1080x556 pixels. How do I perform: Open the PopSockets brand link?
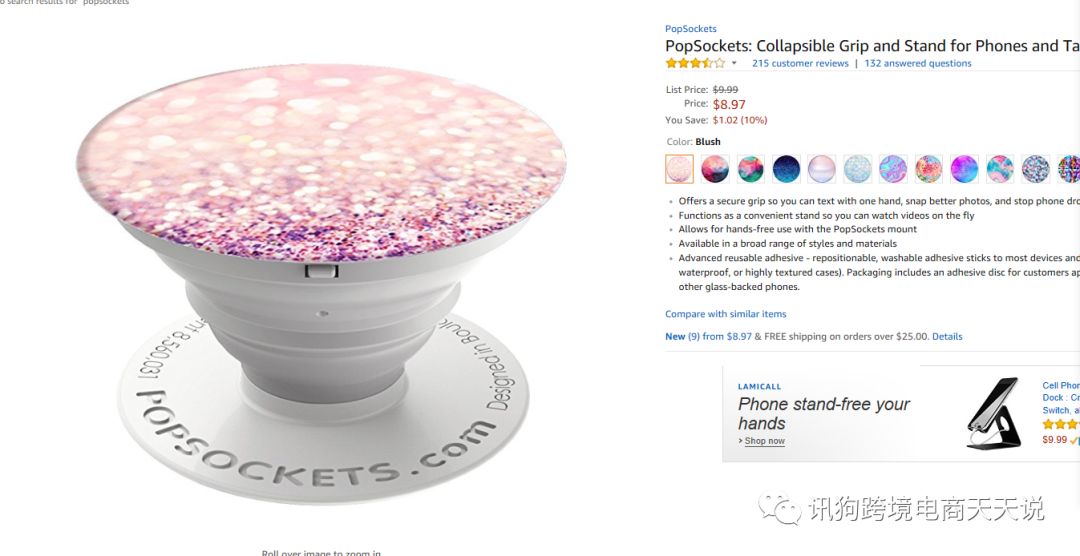click(691, 29)
